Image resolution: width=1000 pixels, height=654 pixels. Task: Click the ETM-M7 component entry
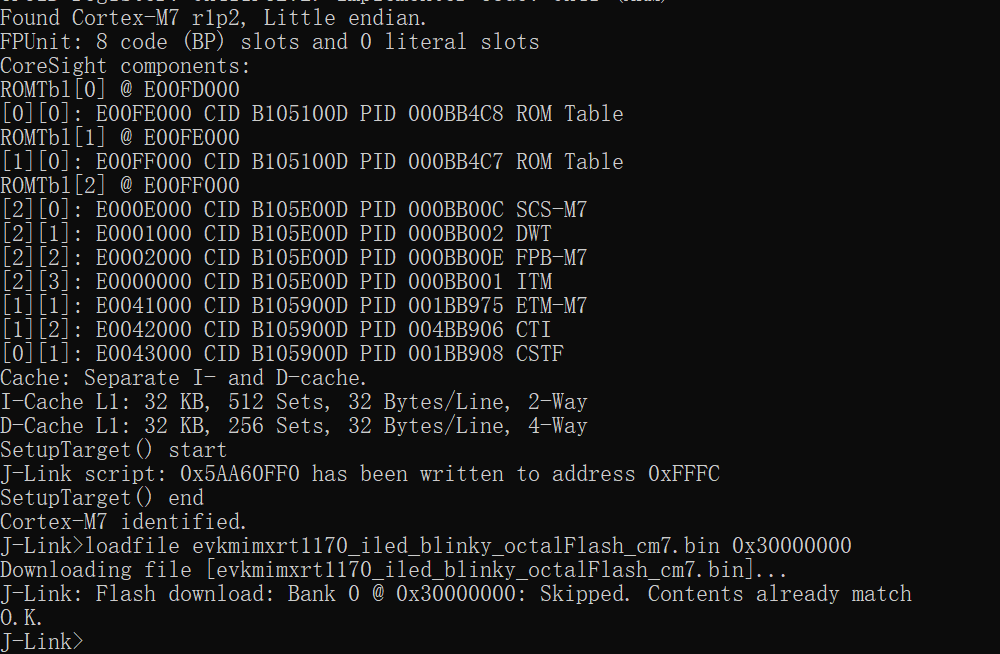pyautogui.click(x=551, y=306)
